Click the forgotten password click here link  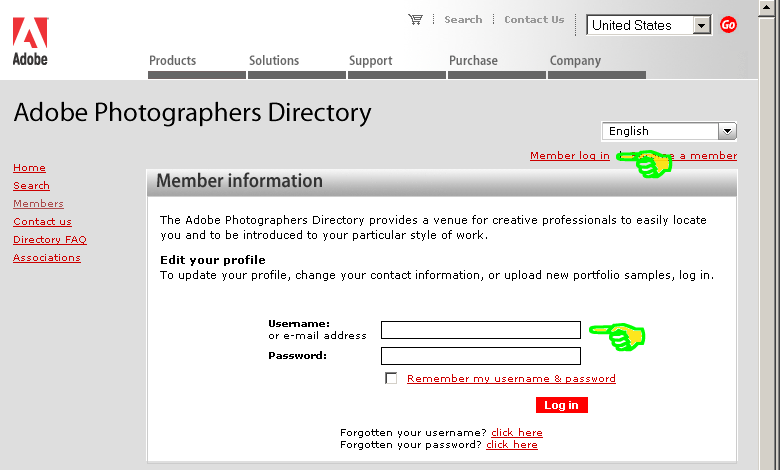pyautogui.click(x=511, y=445)
